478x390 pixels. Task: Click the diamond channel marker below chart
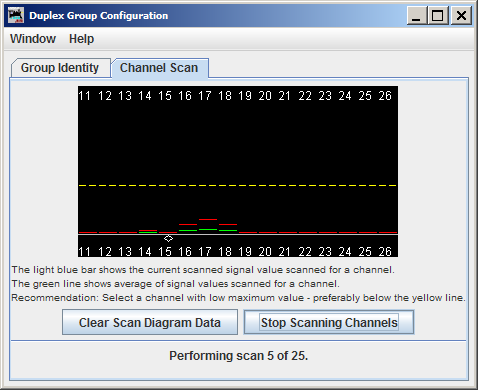tap(168, 238)
